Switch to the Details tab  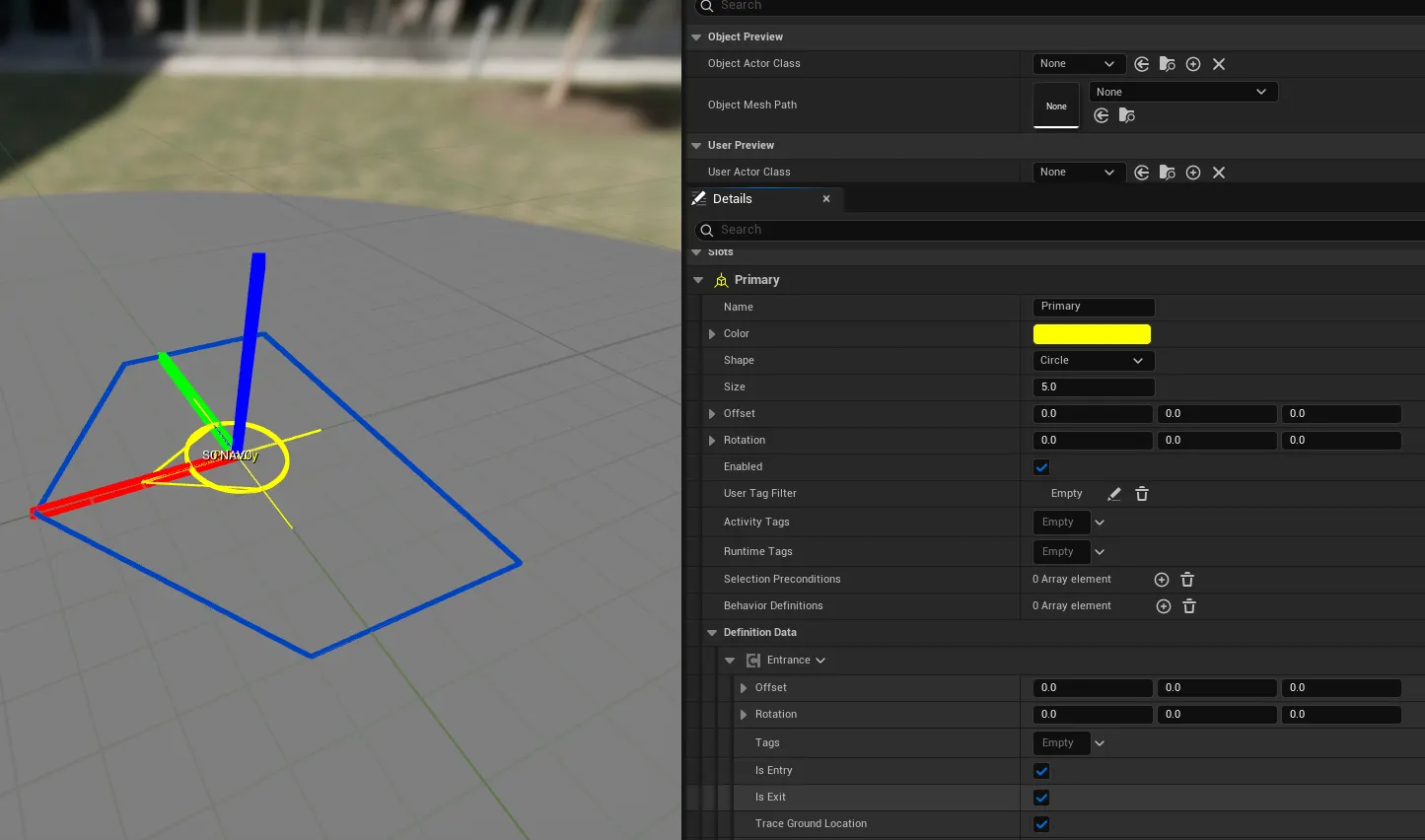click(x=733, y=199)
